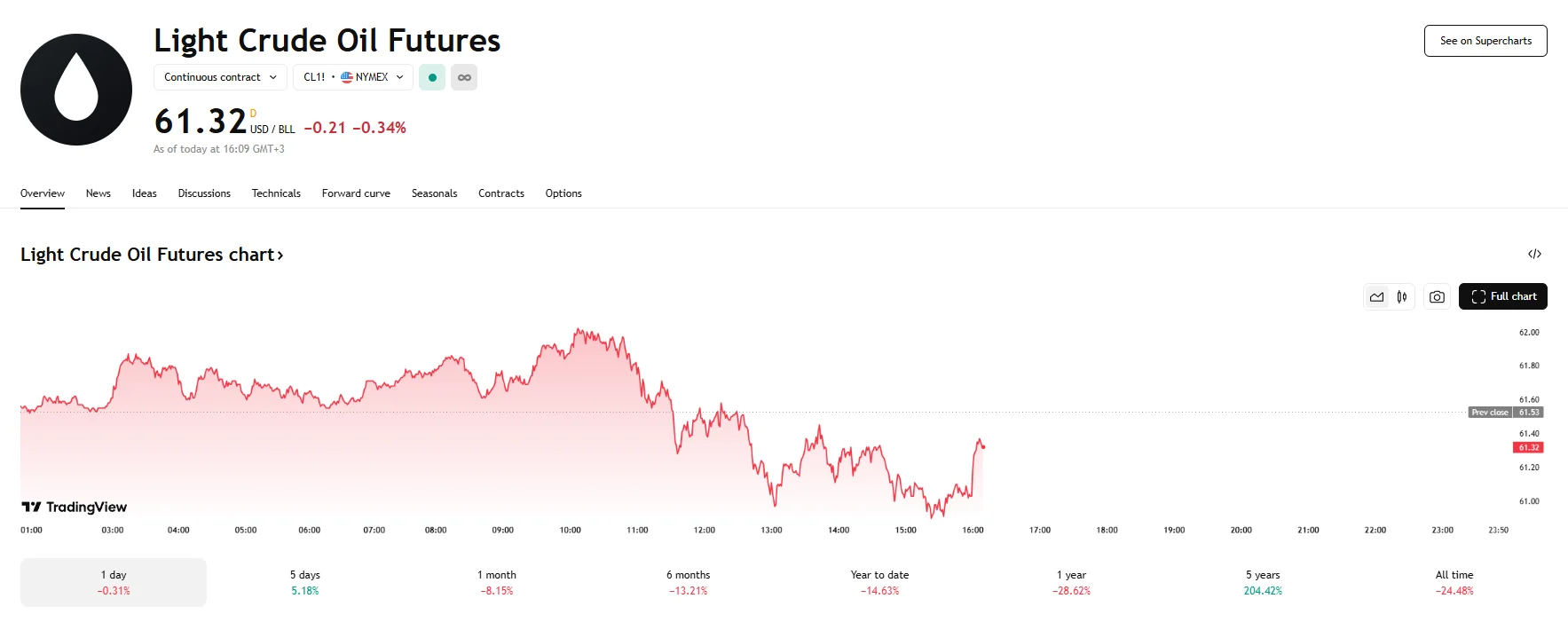Viewport: 1568px width, 622px height.
Task: Click the infinity continuous contract icon
Action: pos(464,77)
